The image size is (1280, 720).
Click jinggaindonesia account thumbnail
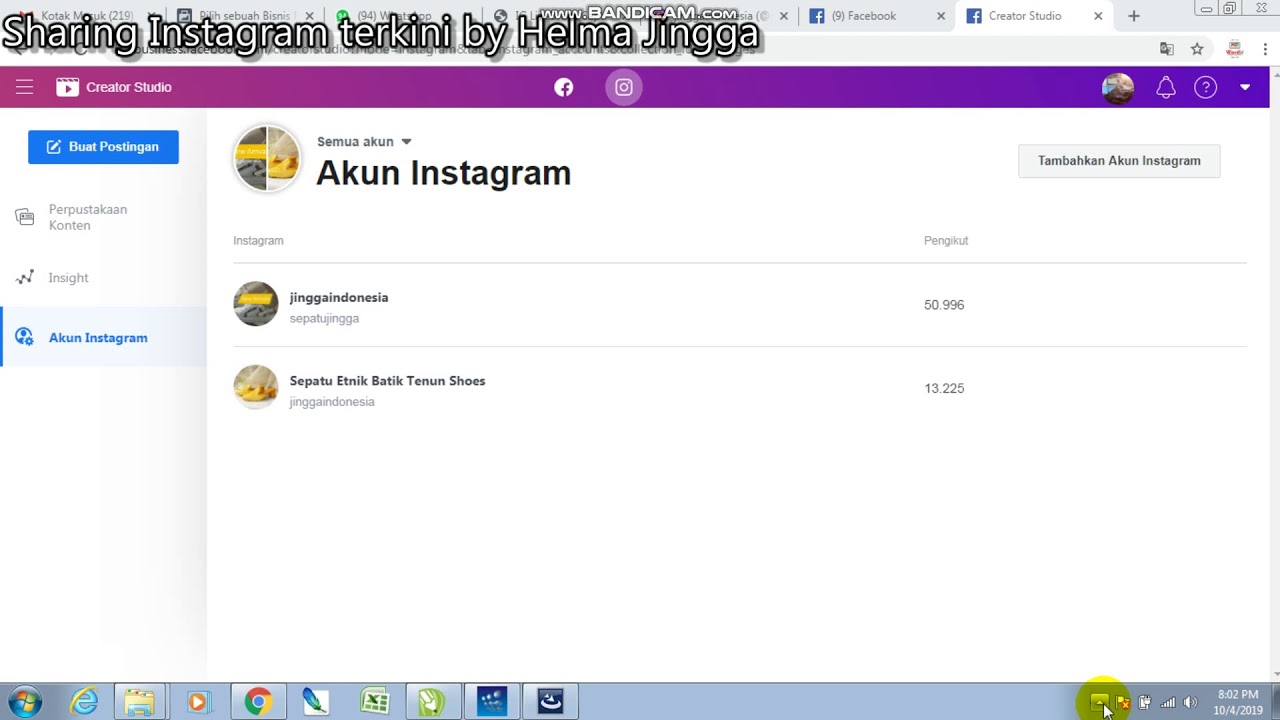coord(255,304)
